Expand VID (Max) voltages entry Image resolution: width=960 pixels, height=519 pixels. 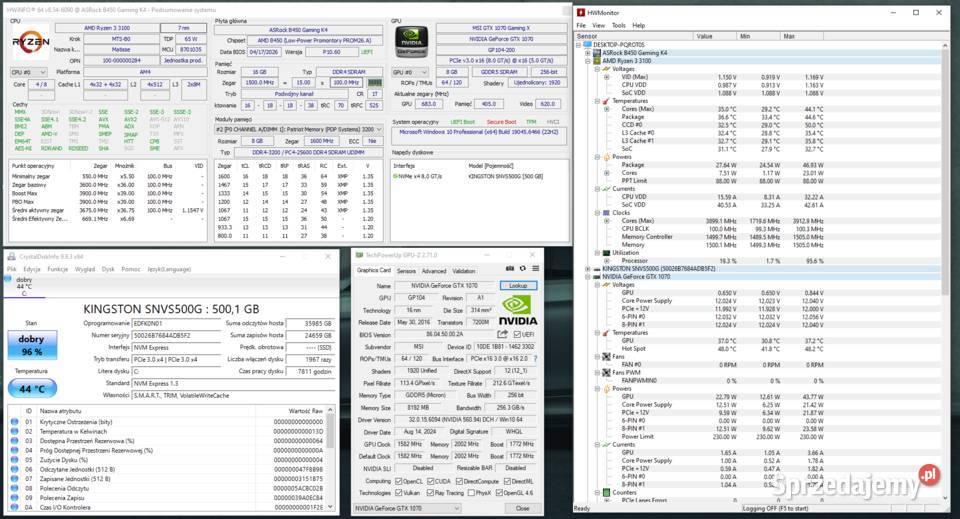(606, 77)
